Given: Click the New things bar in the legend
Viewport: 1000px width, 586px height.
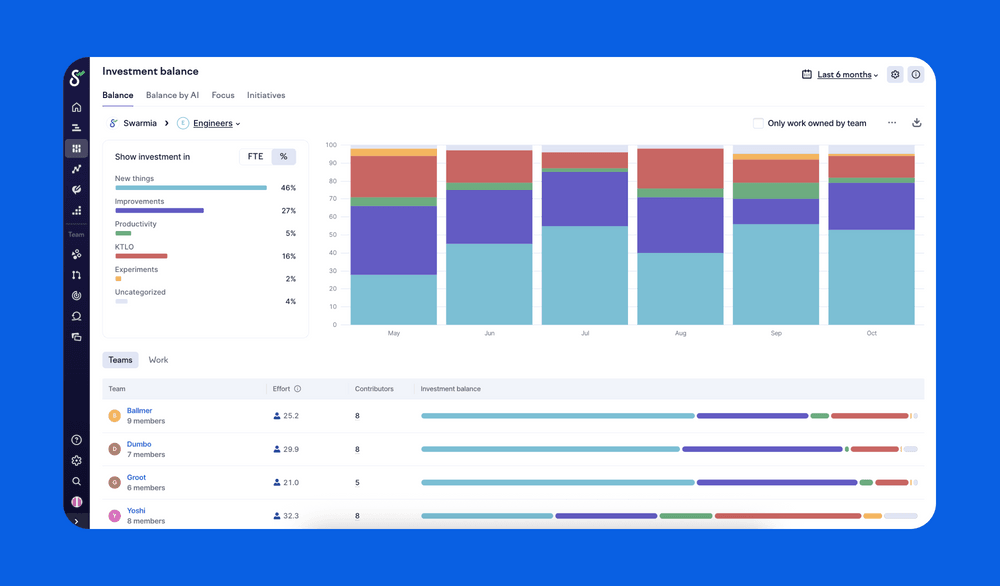Looking at the screenshot, I should pyautogui.click(x=190, y=188).
